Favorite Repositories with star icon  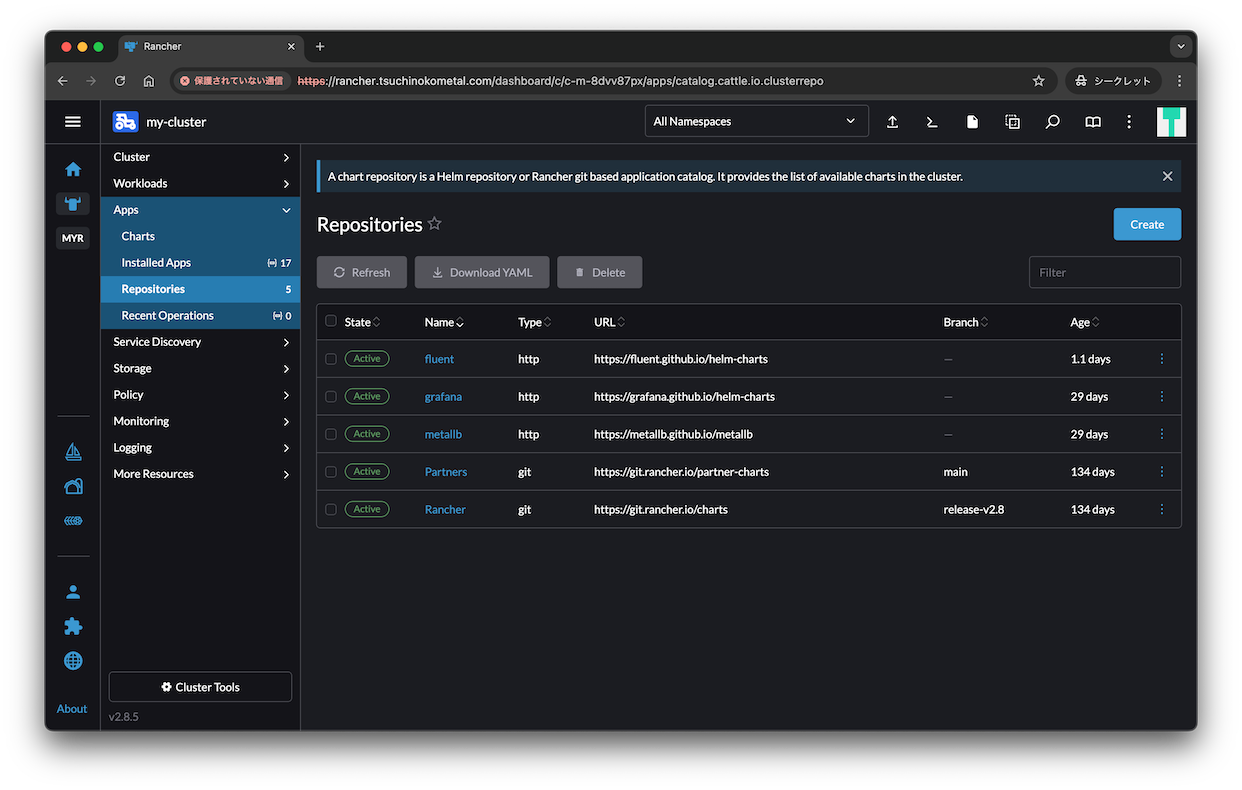(x=434, y=224)
